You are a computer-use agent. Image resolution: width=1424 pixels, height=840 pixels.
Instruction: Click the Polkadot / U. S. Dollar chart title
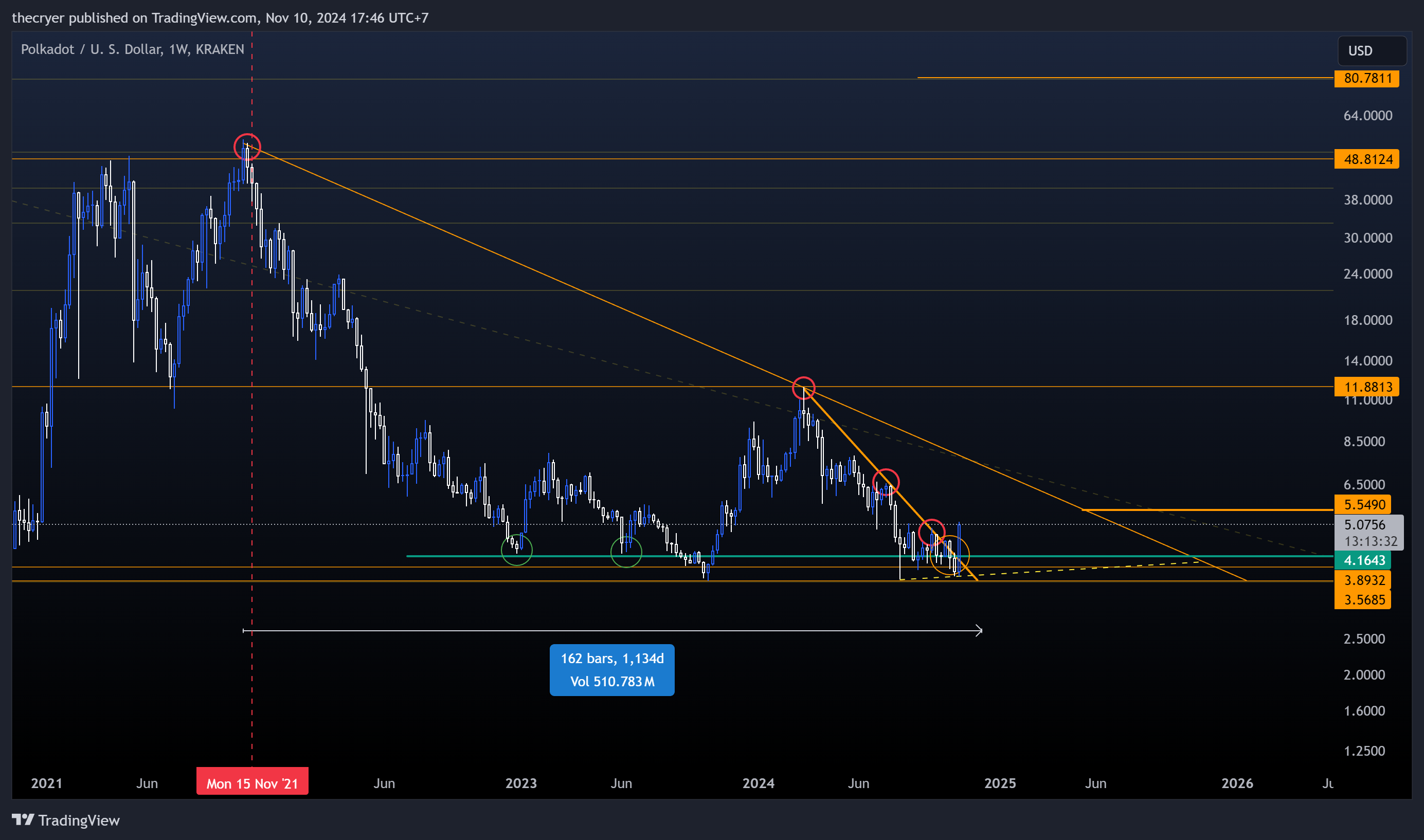(x=133, y=49)
